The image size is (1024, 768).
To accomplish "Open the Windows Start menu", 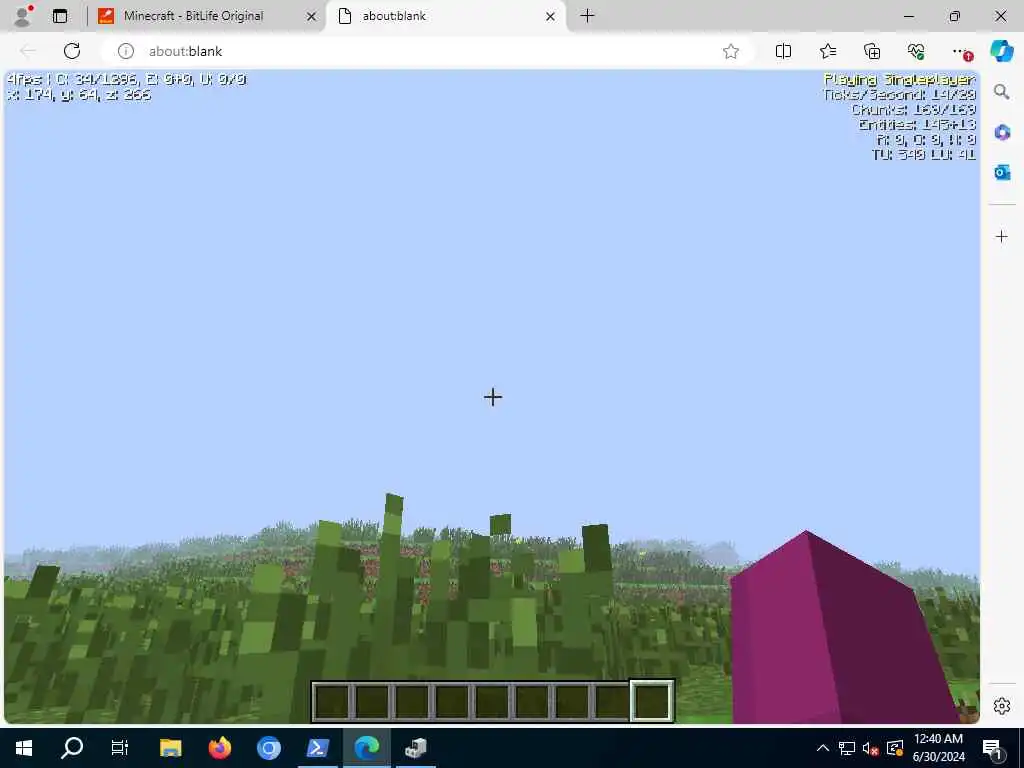I will coord(24,748).
